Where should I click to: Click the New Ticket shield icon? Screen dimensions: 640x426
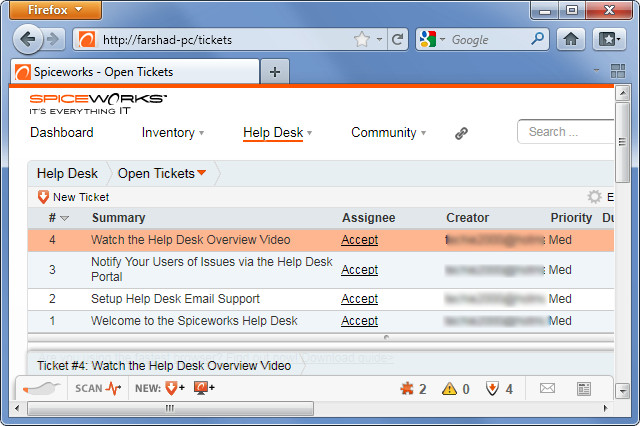click(x=43, y=197)
